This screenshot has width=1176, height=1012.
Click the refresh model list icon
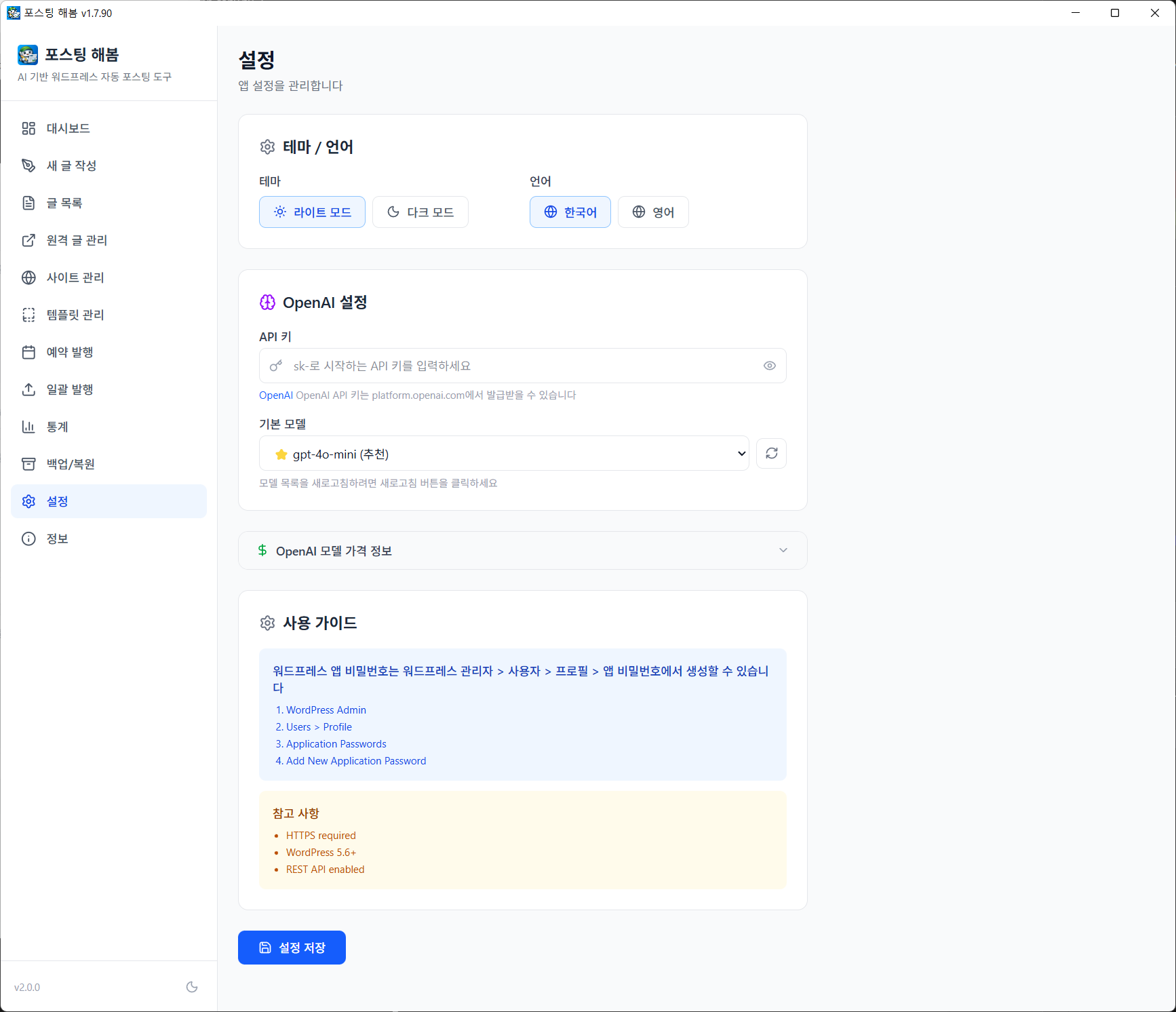tap(771, 453)
